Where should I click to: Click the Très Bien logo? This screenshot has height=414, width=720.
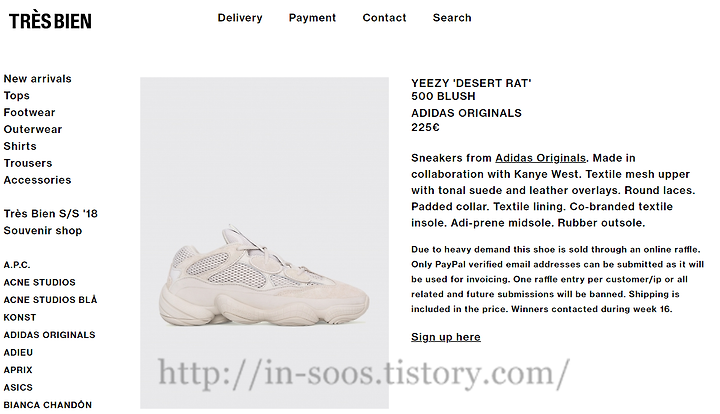click(50, 21)
